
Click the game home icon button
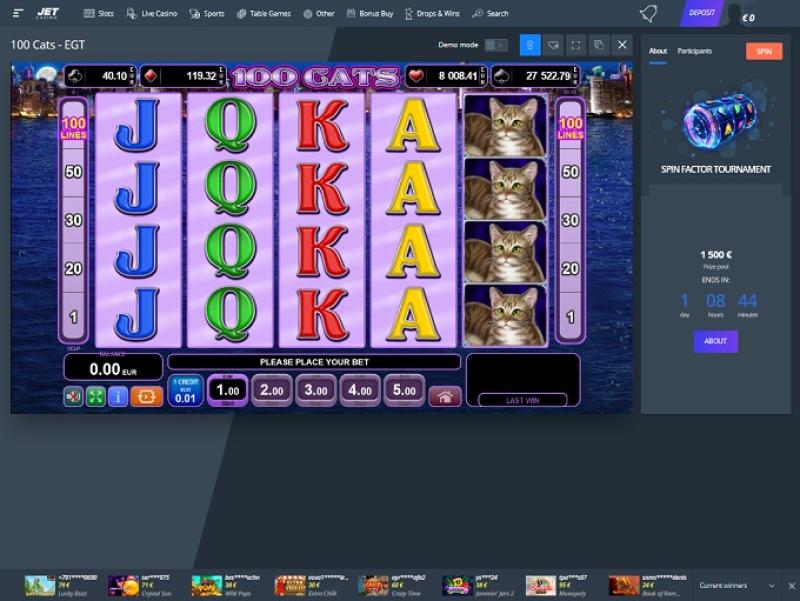(445, 396)
